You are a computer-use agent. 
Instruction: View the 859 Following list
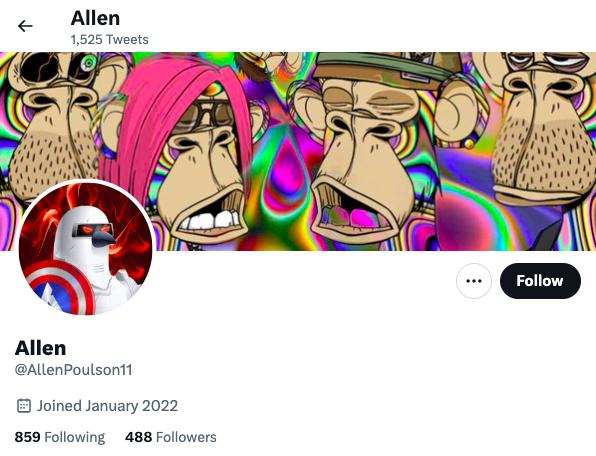tap(60, 437)
